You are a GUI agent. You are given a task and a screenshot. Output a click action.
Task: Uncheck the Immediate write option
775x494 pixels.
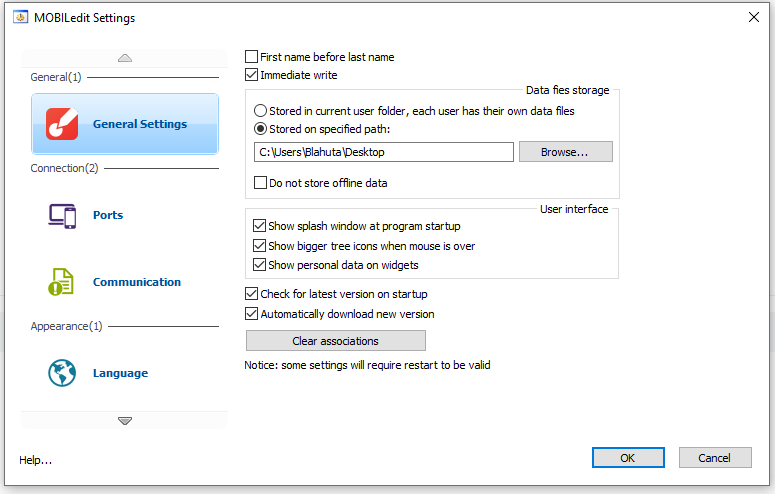[x=251, y=75]
